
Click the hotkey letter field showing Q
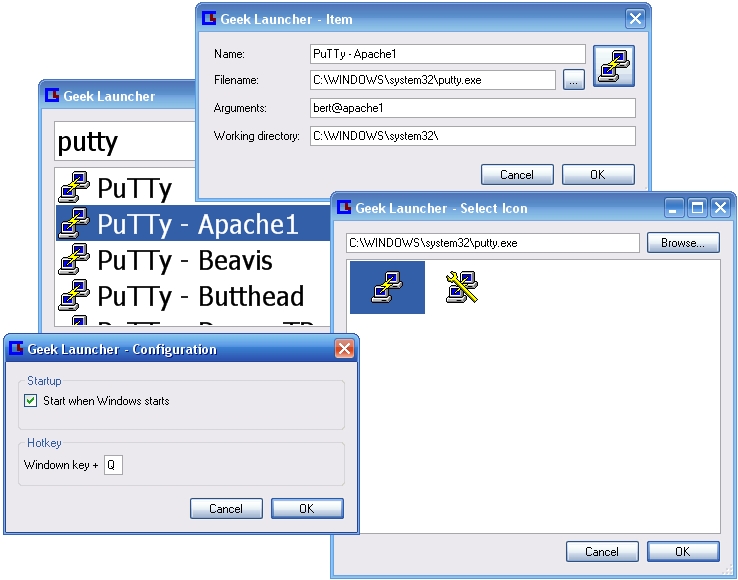point(113,465)
